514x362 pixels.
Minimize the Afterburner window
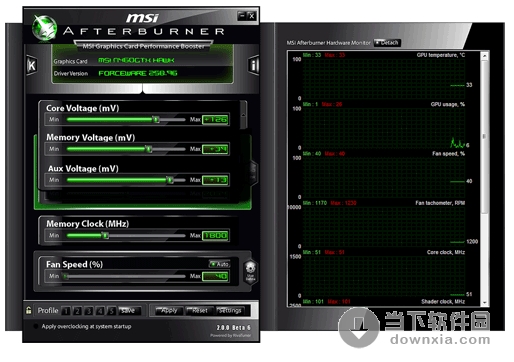(x=242, y=16)
